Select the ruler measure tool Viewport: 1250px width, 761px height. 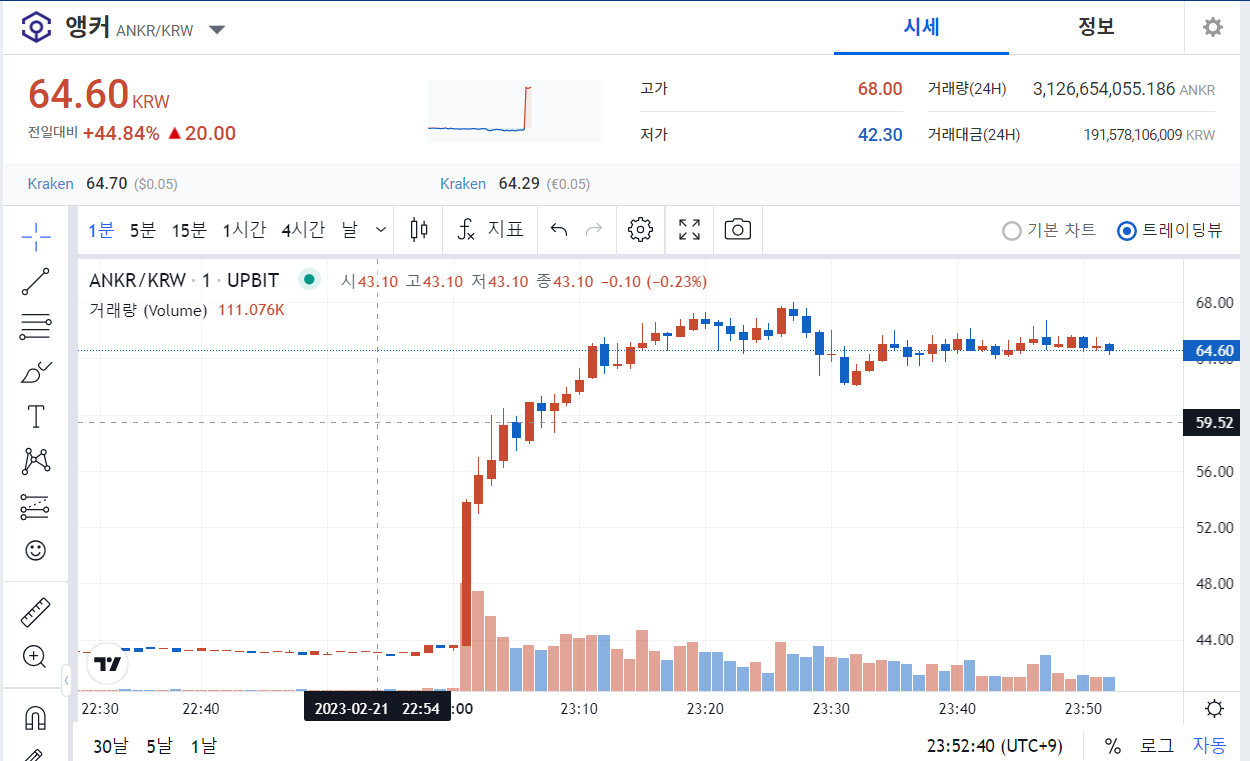(x=36, y=612)
